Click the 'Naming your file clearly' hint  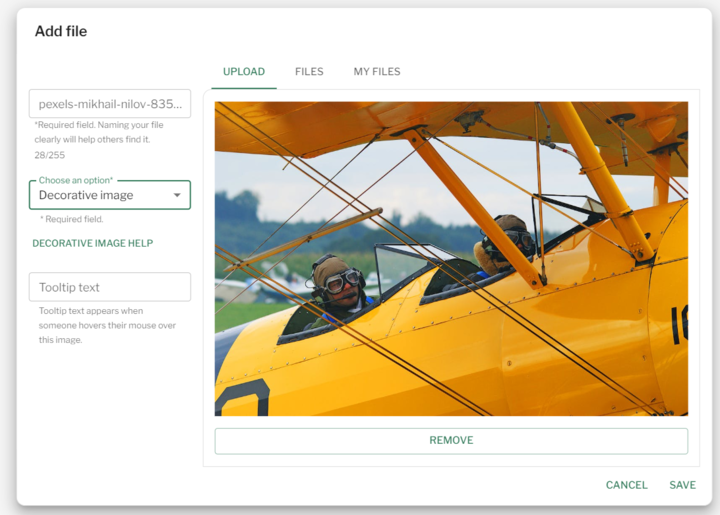point(99,132)
